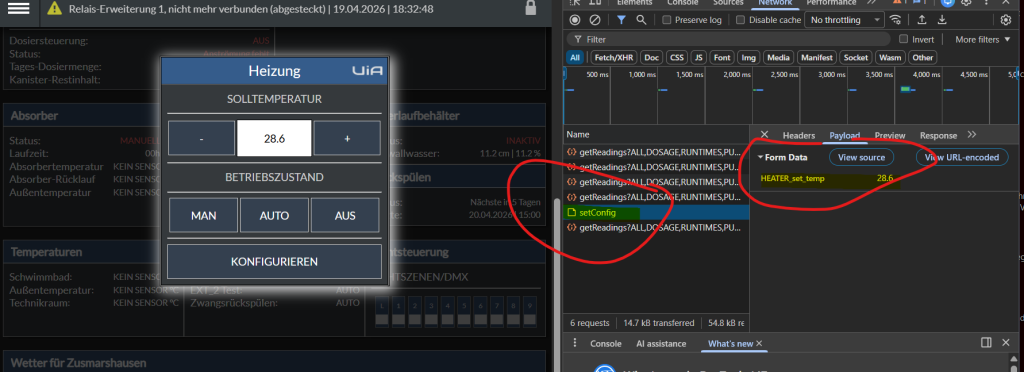Click the padlock icon in the header
The height and width of the screenshot is (372, 1024).
(x=530, y=8)
